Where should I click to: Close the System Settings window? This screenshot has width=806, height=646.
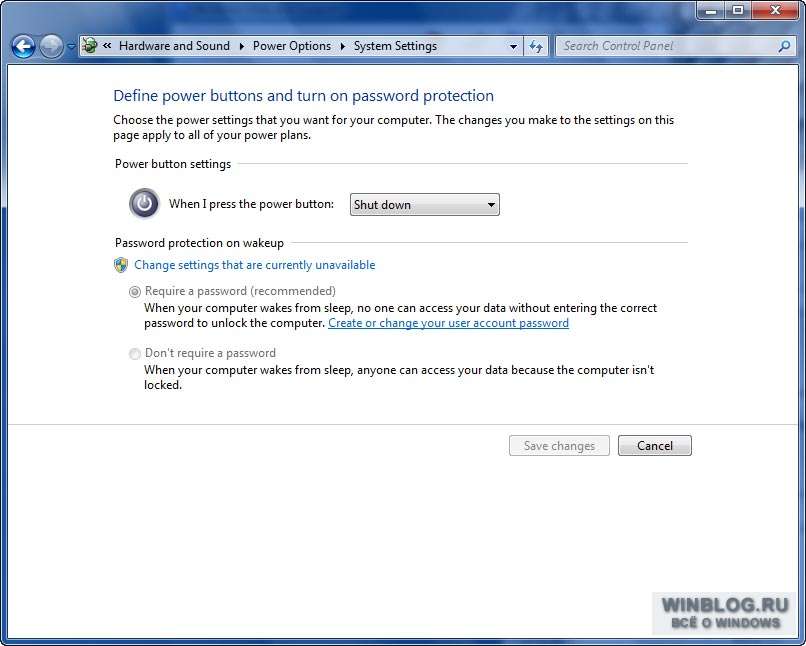pos(776,10)
